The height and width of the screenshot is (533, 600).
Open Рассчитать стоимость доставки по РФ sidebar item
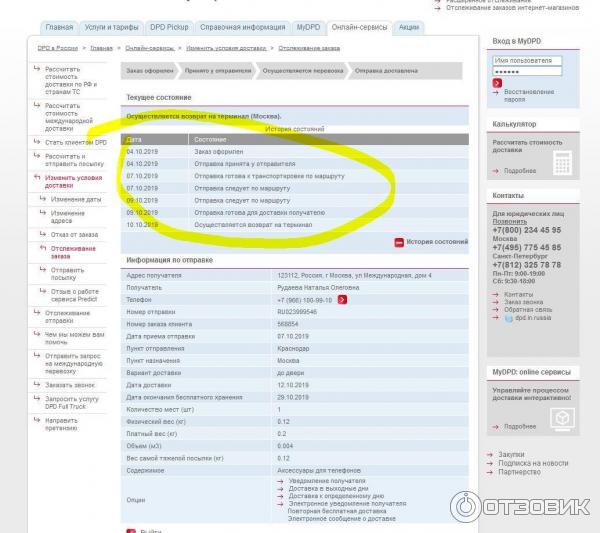point(71,80)
